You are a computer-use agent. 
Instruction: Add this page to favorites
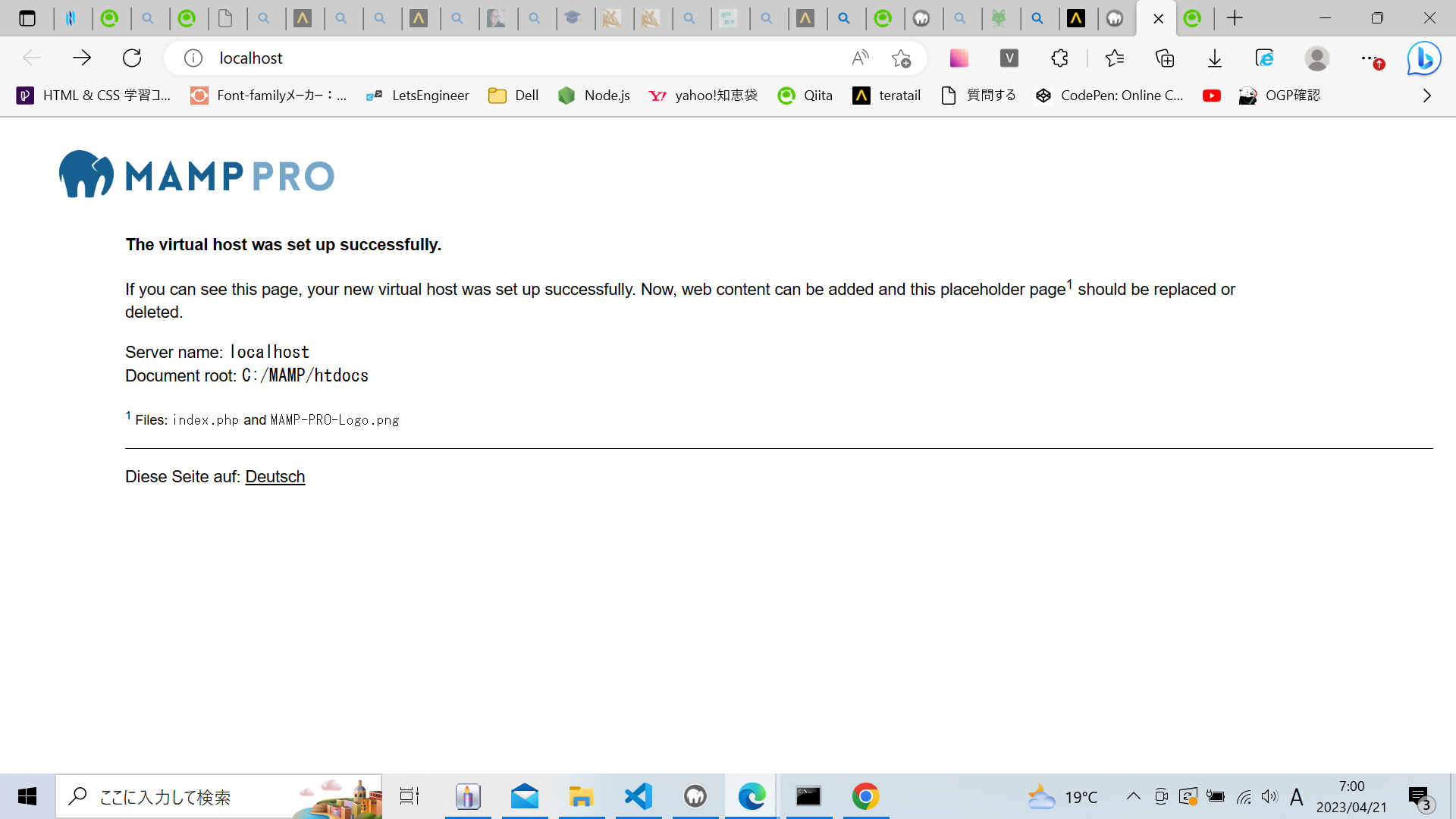coord(901,58)
